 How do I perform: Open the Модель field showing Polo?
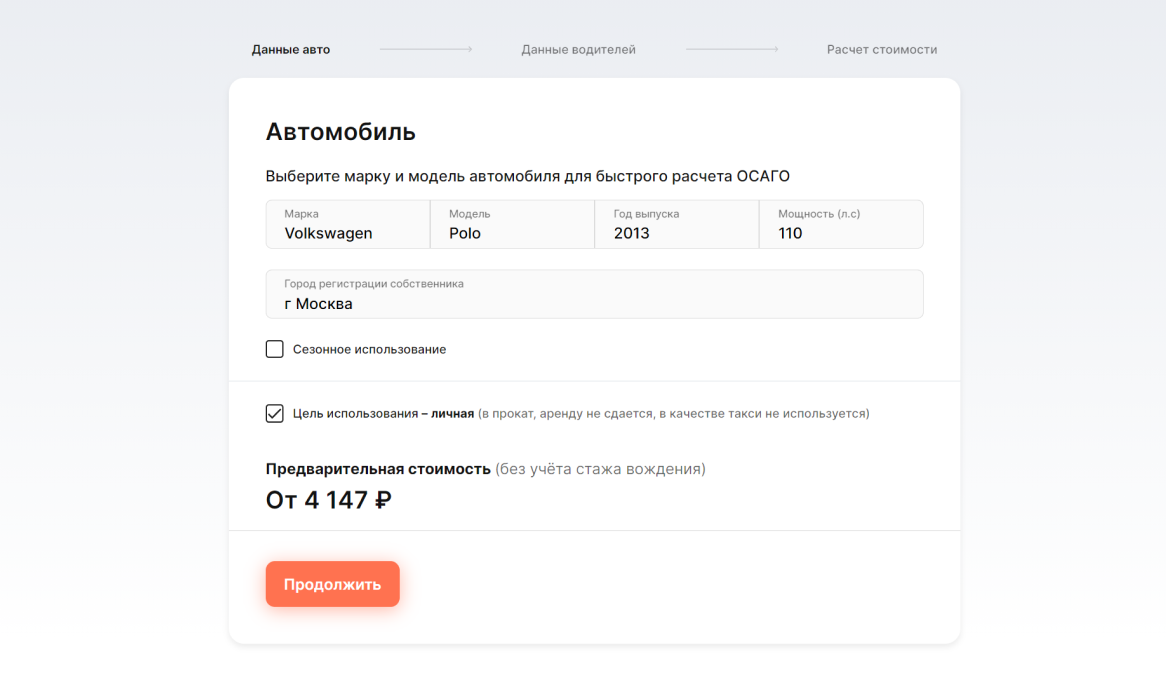pos(512,224)
